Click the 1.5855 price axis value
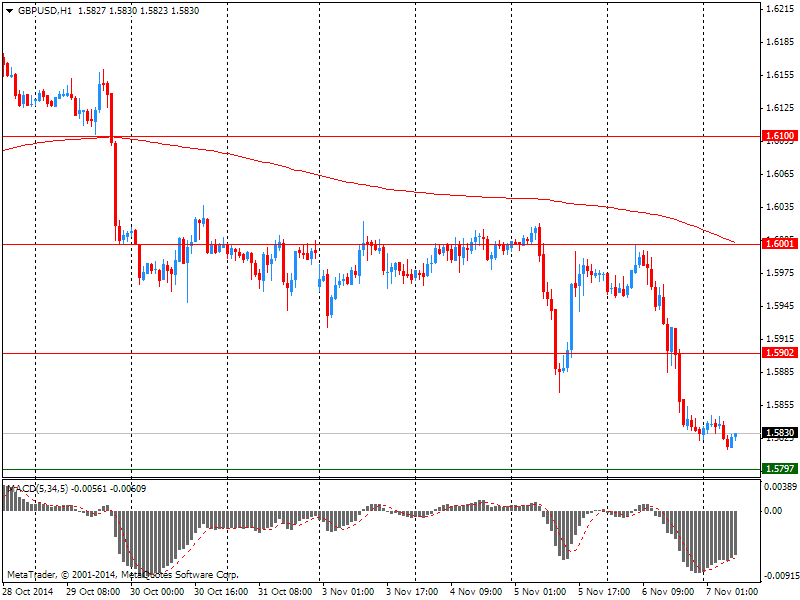Image resolution: width=800 pixels, height=600 pixels. pyautogui.click(x=781, y=405)
